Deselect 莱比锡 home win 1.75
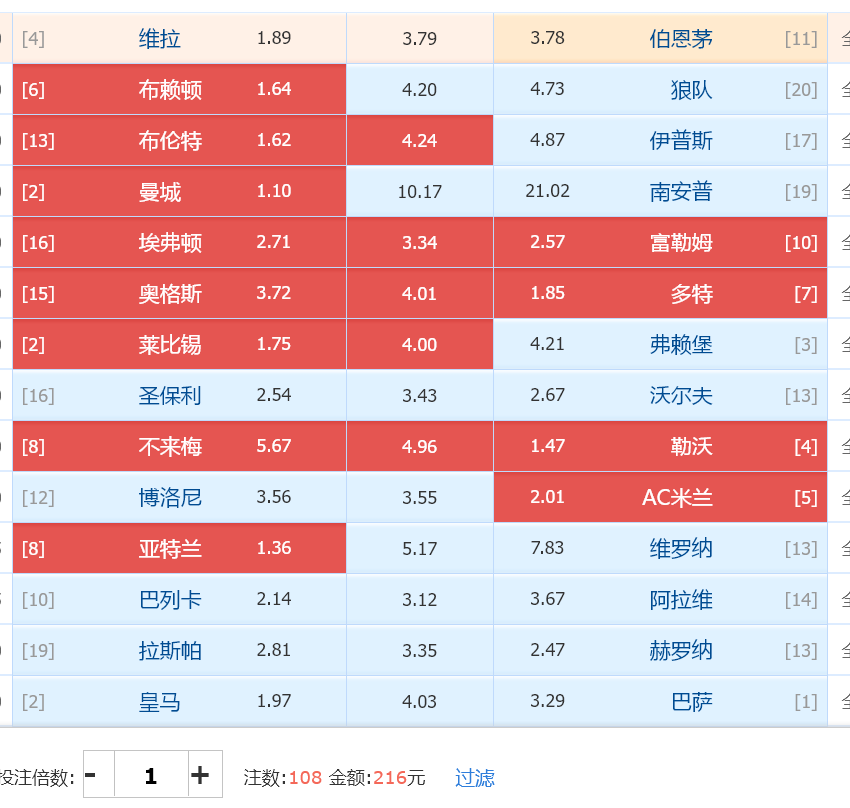The height and width of the screenshot is (808, 850). tap(179, 344)
